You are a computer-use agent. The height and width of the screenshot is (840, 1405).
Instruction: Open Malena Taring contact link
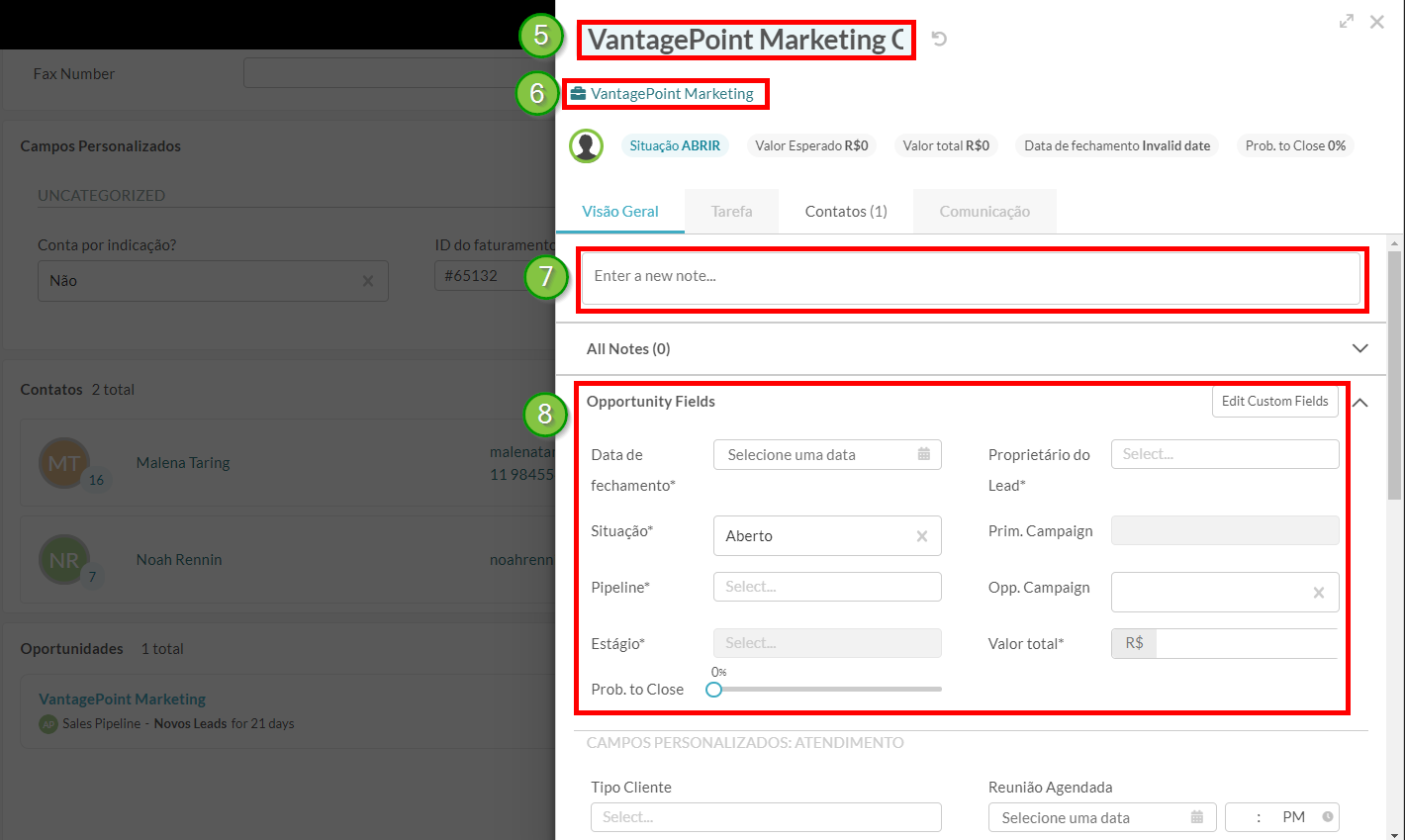(183, 462)
